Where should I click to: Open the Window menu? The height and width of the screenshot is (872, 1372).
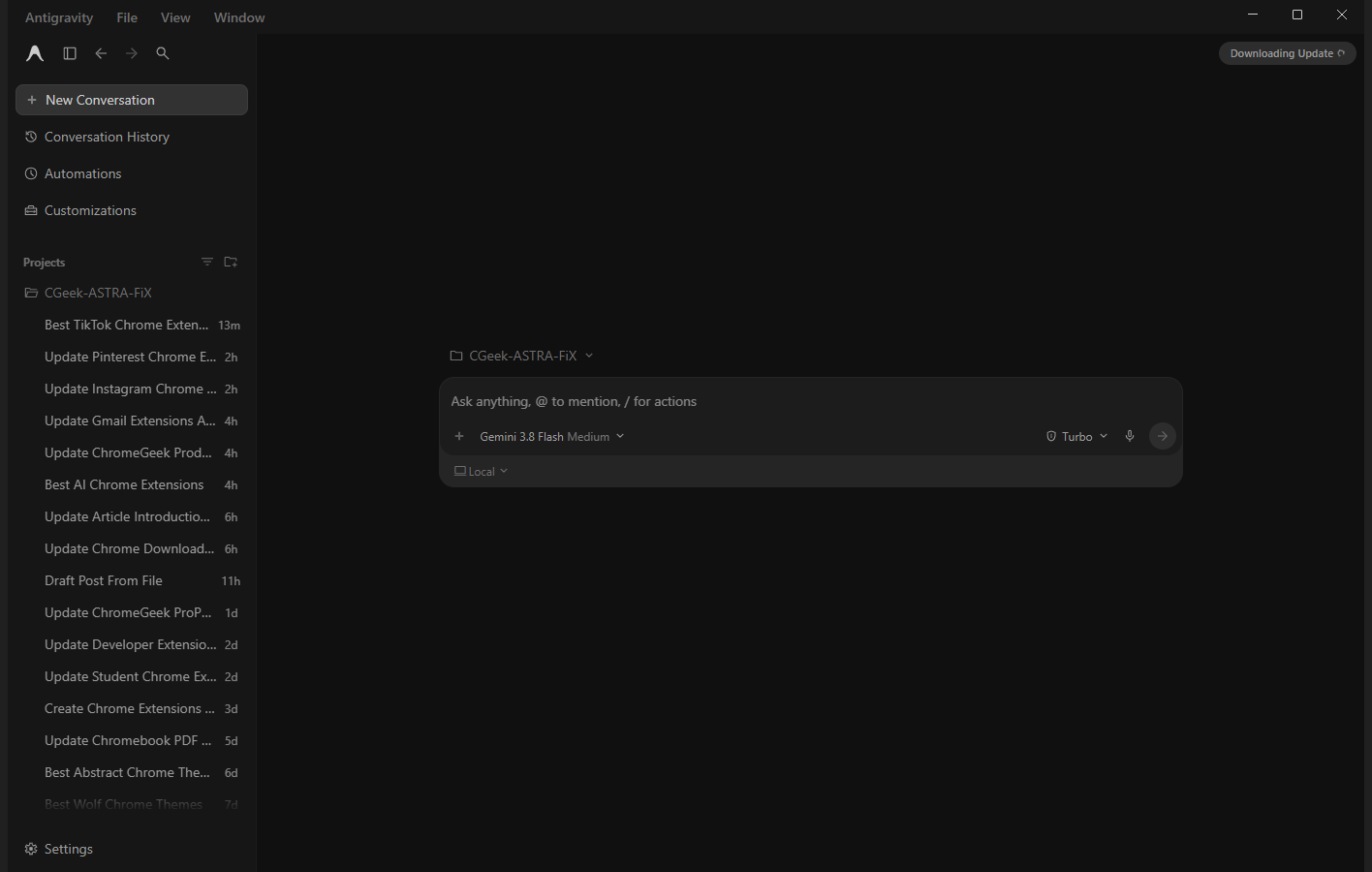(239, 17)
